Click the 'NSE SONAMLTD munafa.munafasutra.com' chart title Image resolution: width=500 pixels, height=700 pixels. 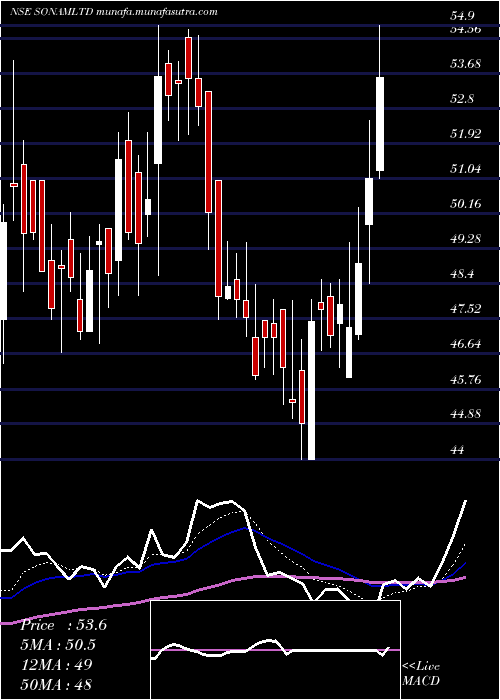point(113,12)
